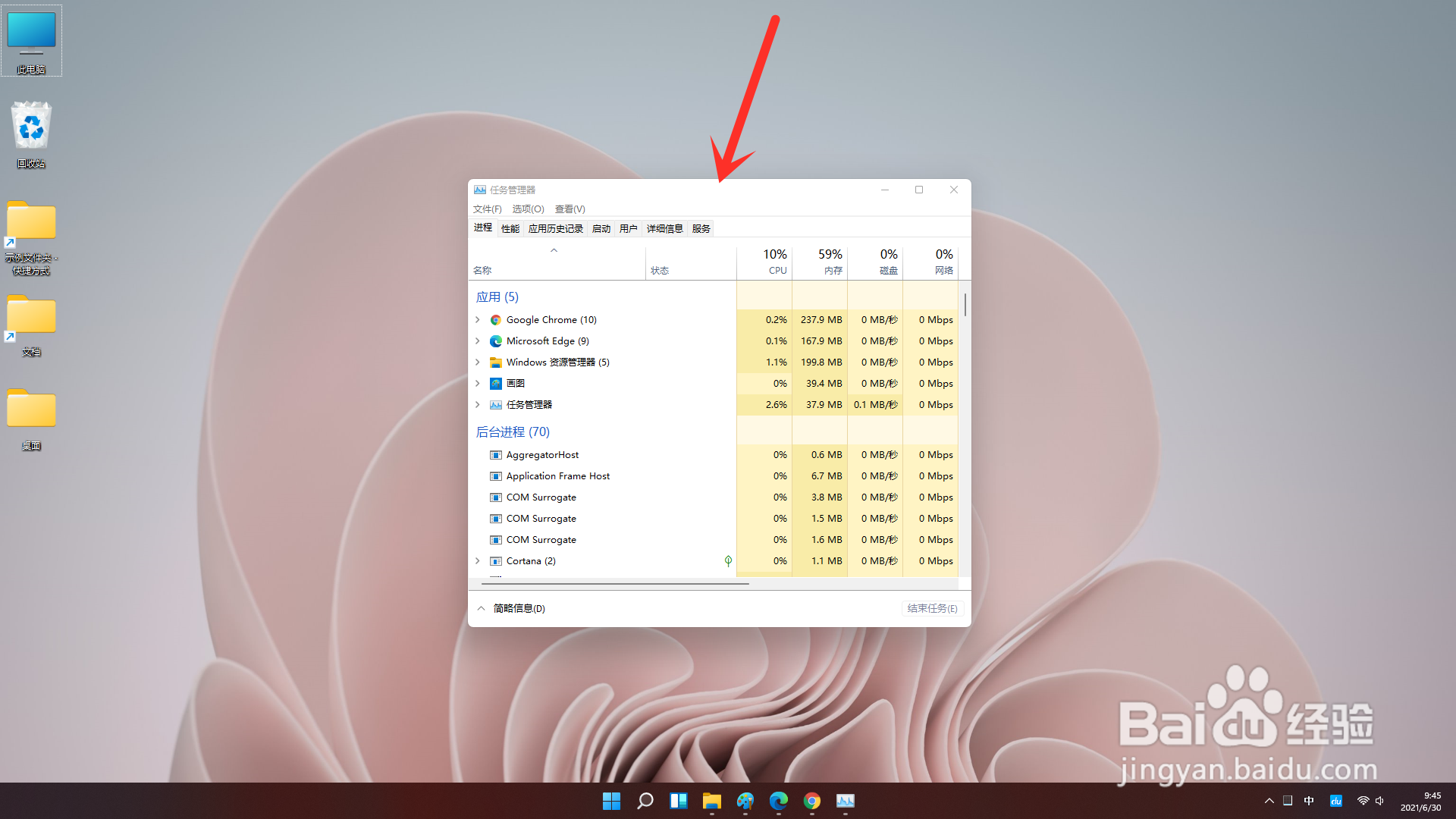
Task: Expand the Cortana process group
Action: pyautogui.click(x=478, y=561)
